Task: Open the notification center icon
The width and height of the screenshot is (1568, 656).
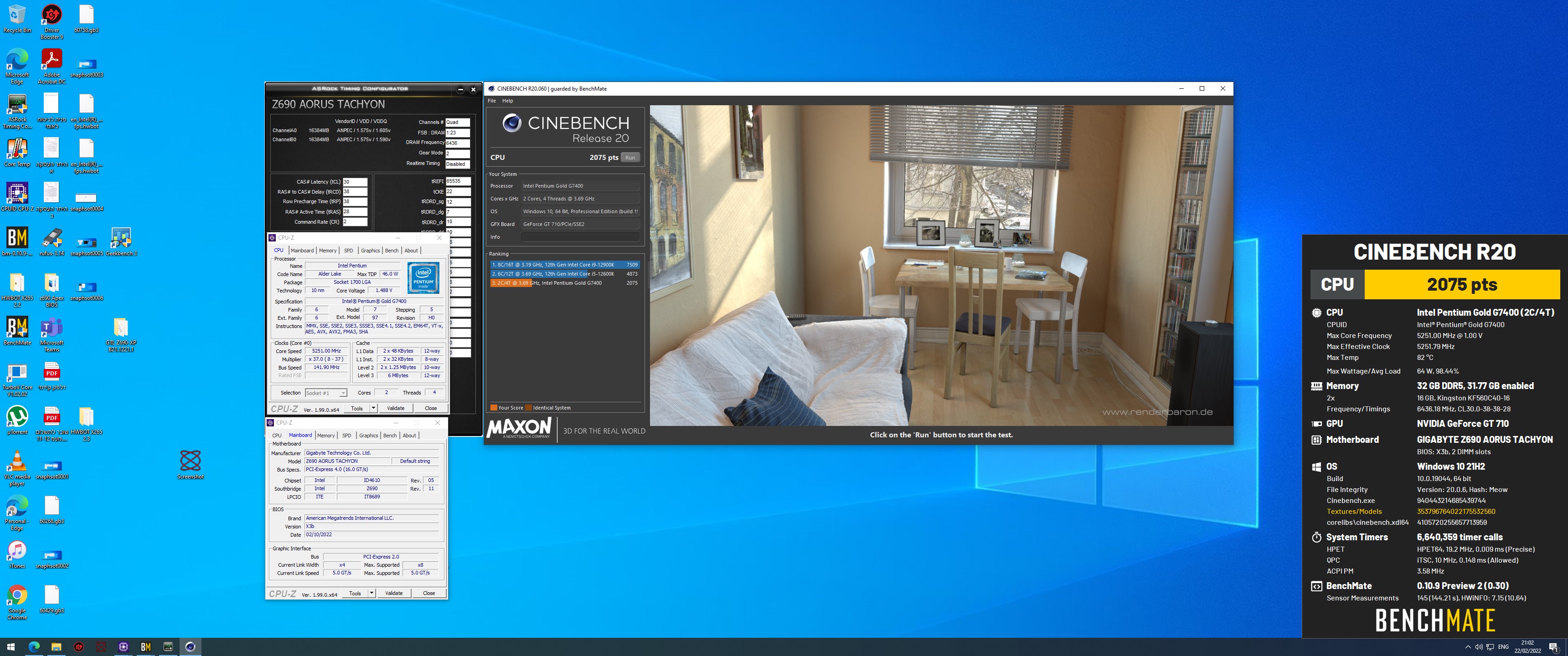Action: pyautogui.click(x=1553, y=647)
